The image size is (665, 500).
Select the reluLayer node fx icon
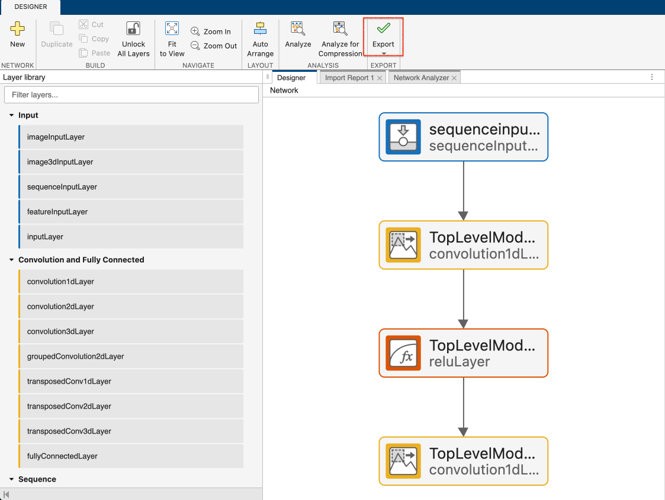403,353
